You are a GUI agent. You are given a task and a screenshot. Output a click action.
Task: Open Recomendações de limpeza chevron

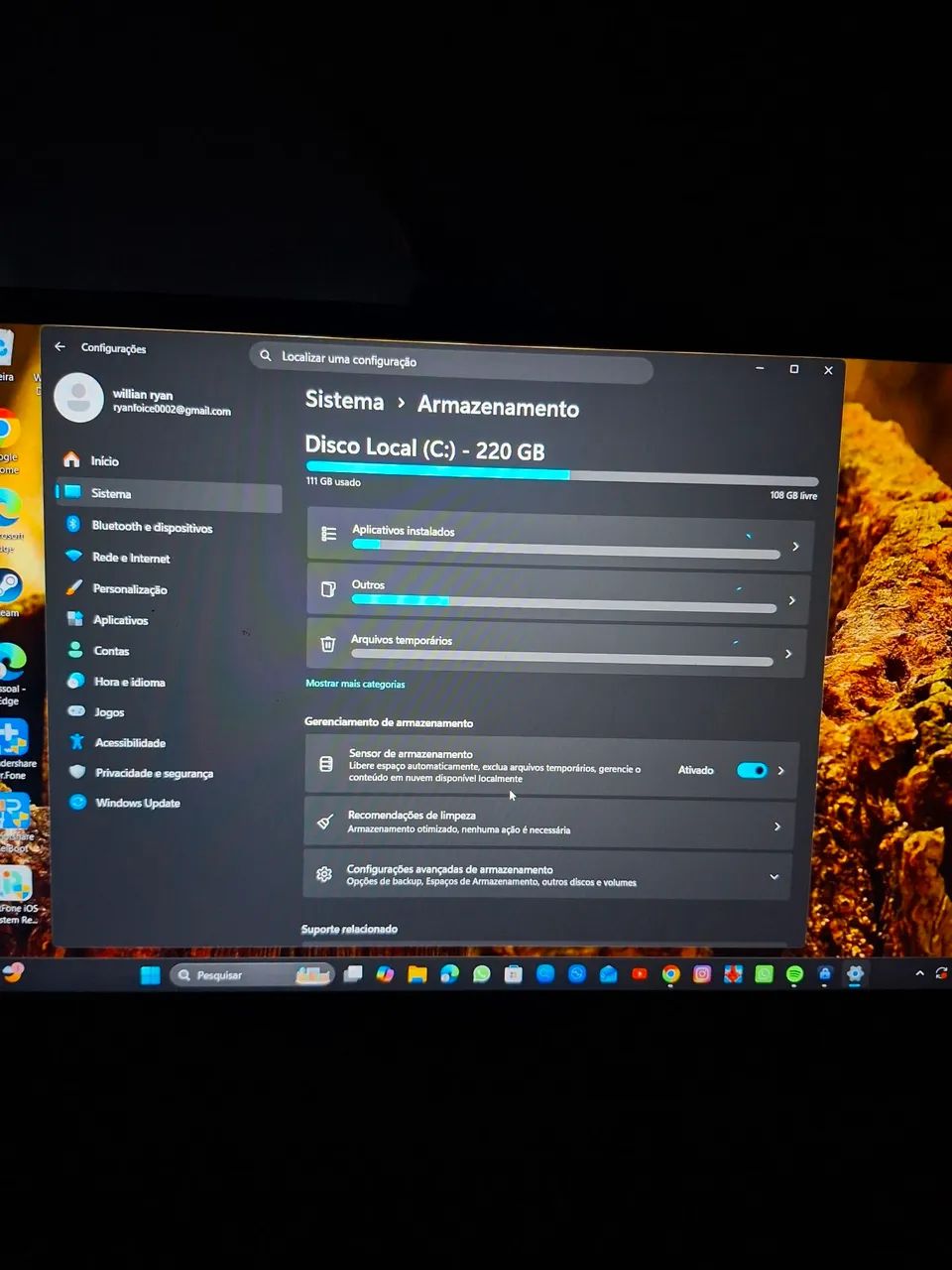click(x=777, y=825)
